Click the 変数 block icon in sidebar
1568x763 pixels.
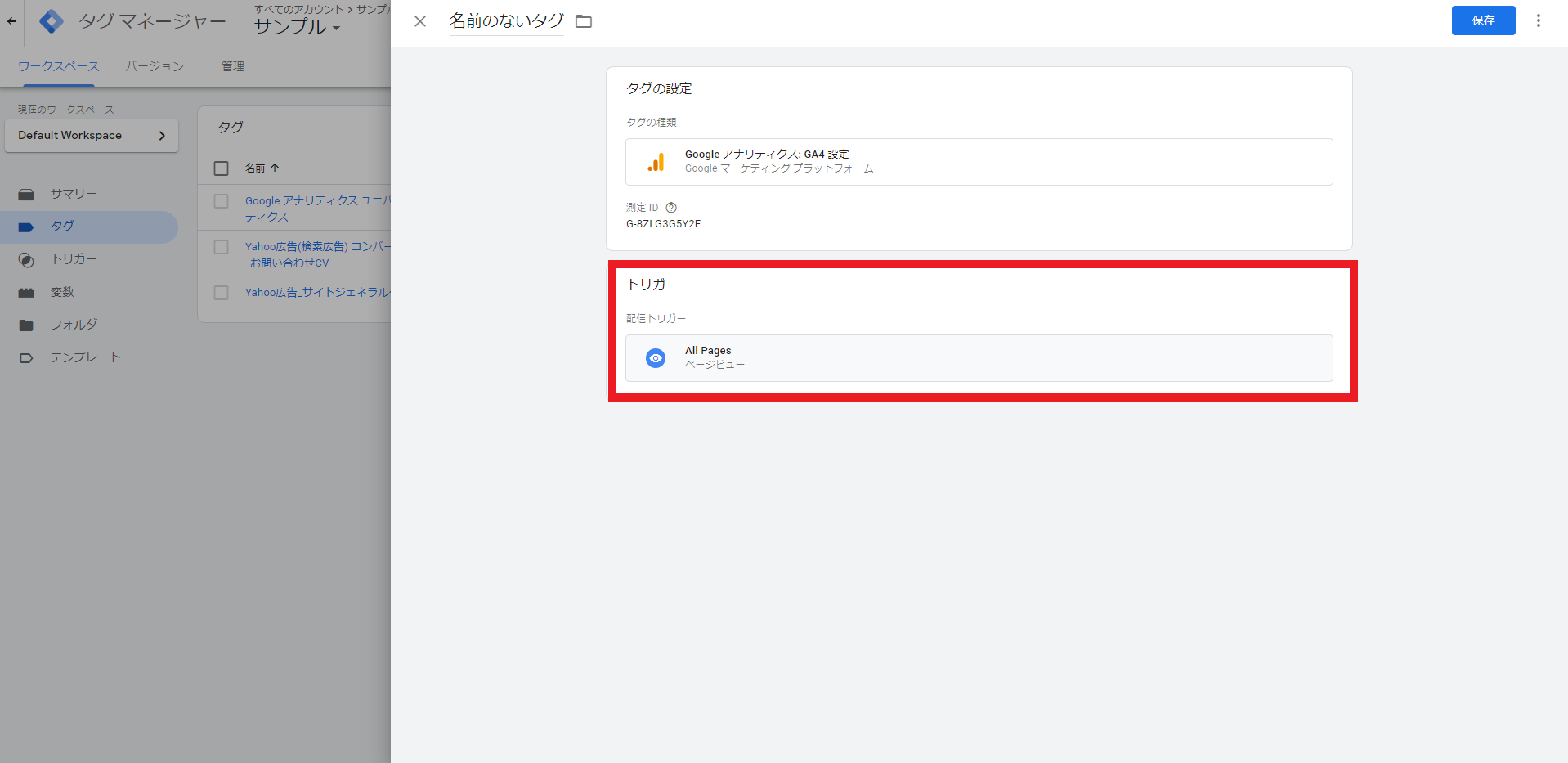[26, 293]
